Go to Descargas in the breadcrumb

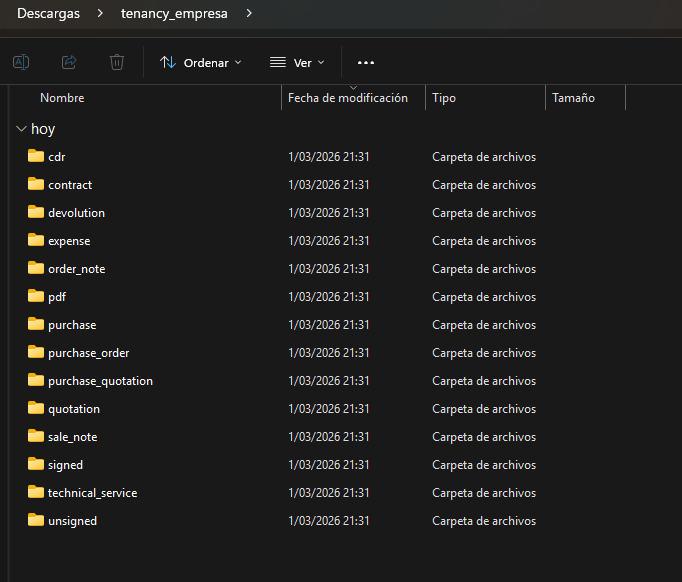tap(48, 14)
